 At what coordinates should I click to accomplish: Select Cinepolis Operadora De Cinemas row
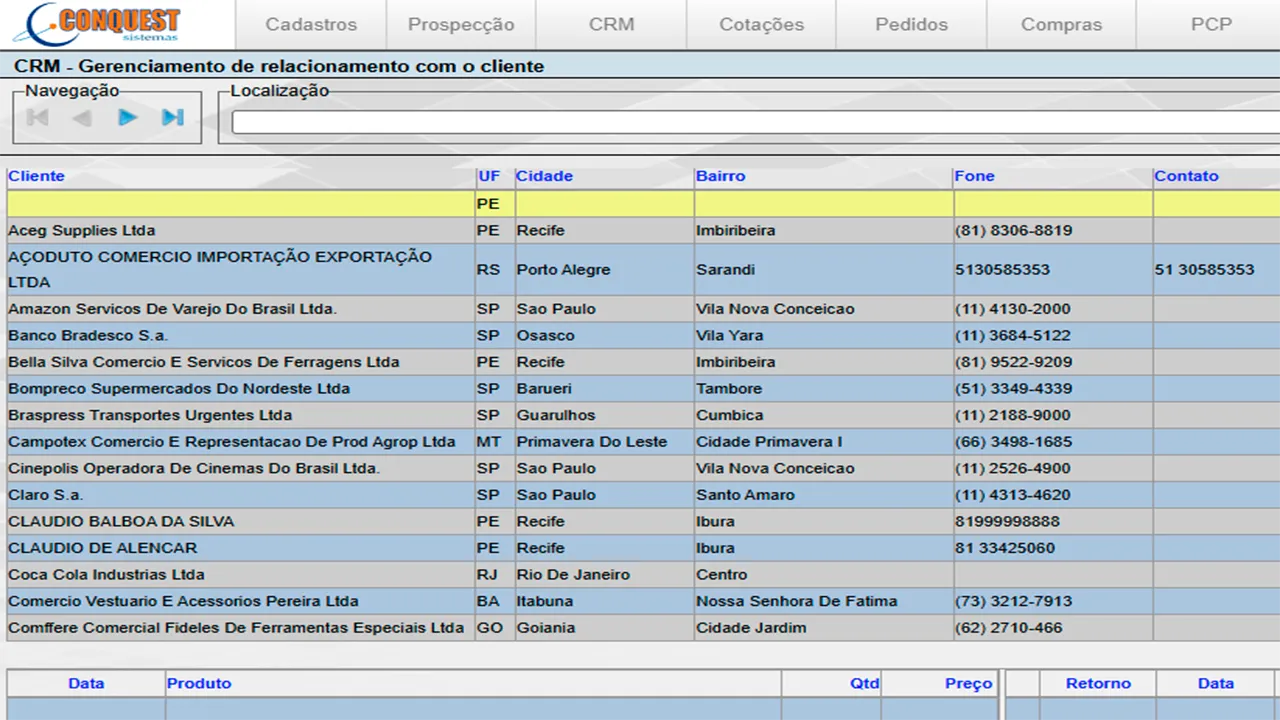643,468
